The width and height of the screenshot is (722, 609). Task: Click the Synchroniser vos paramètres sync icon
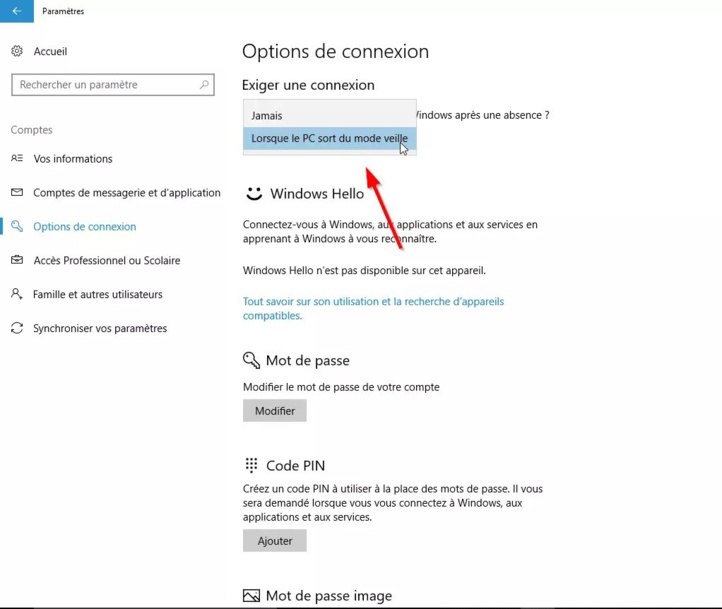[x=17, y=329]
